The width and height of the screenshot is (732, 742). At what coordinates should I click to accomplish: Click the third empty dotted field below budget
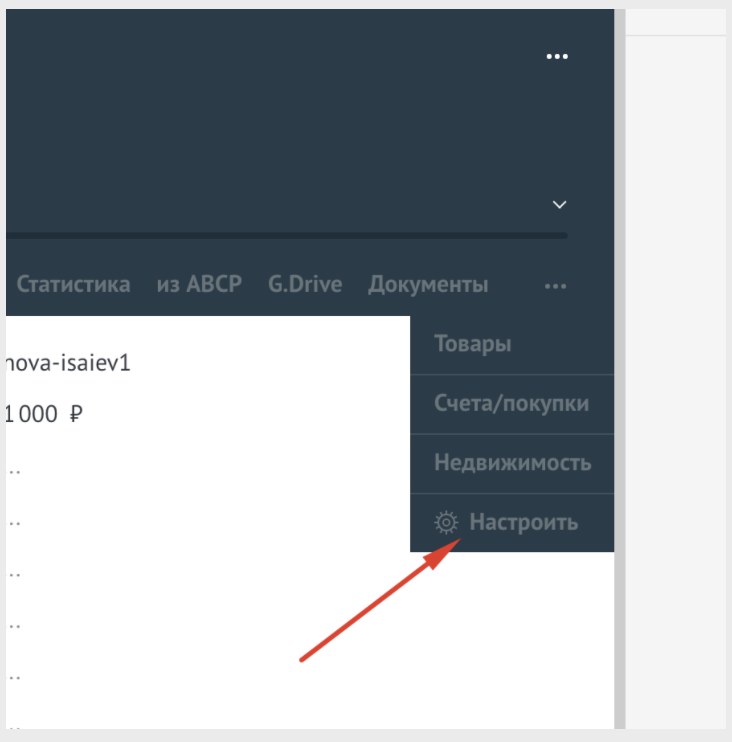pos(15,574)
